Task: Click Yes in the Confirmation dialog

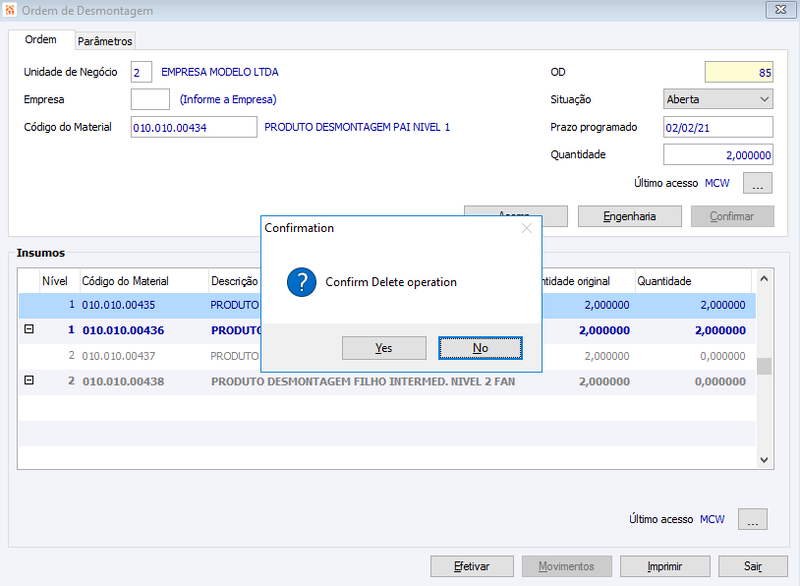Action: tap(384, 348)
